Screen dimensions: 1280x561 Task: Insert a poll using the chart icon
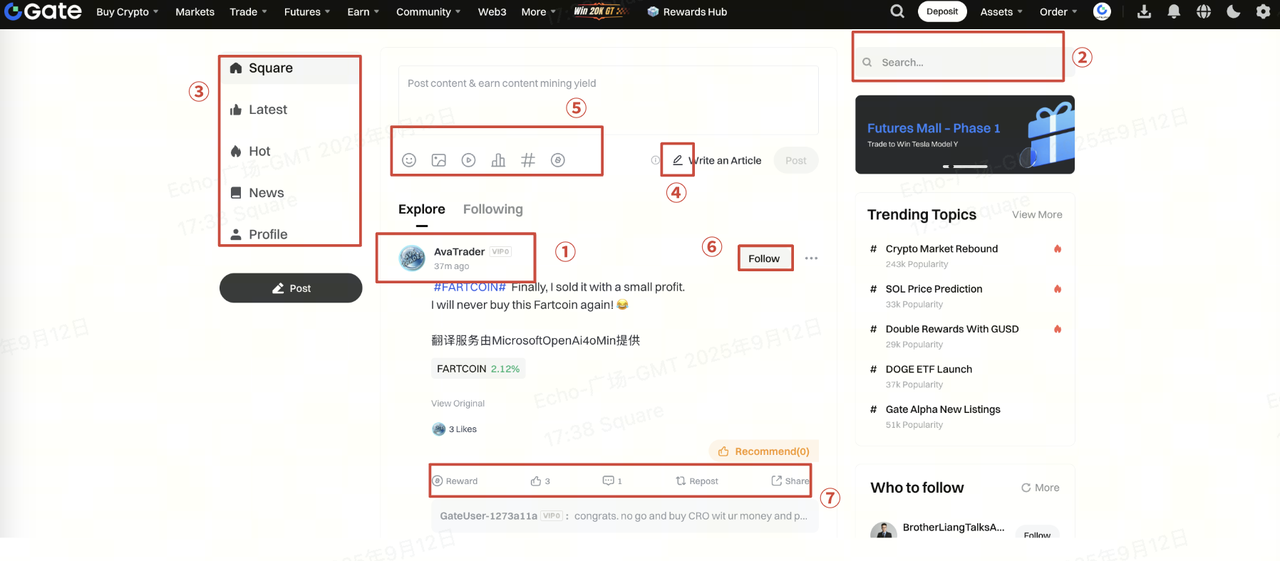click(498, 160)
